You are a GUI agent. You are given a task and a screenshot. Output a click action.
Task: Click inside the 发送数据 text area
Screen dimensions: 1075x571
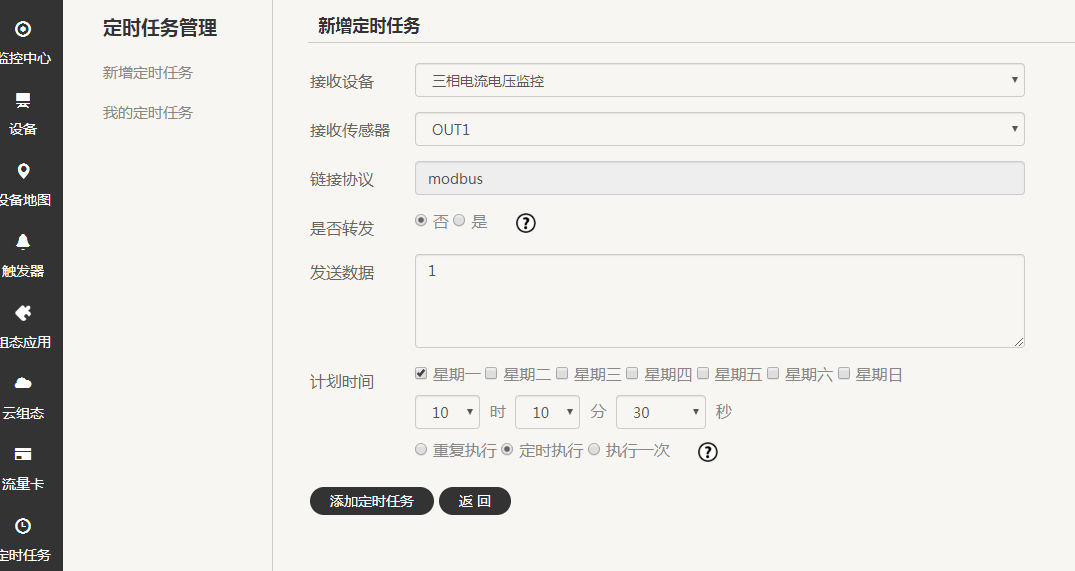pyautogui.click(x=719, y=300)
